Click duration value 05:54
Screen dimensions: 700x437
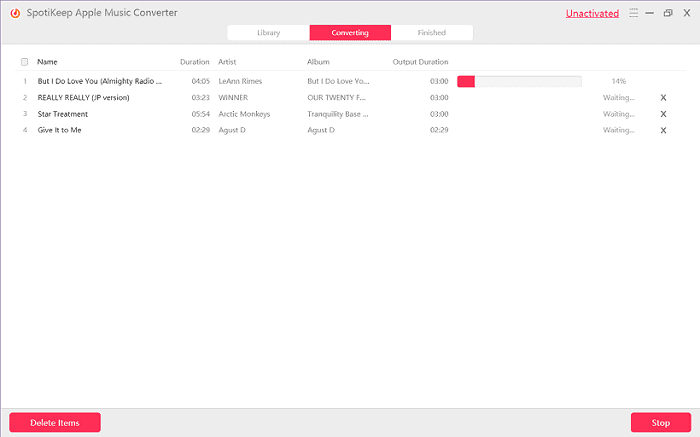(x=200, y=114)
